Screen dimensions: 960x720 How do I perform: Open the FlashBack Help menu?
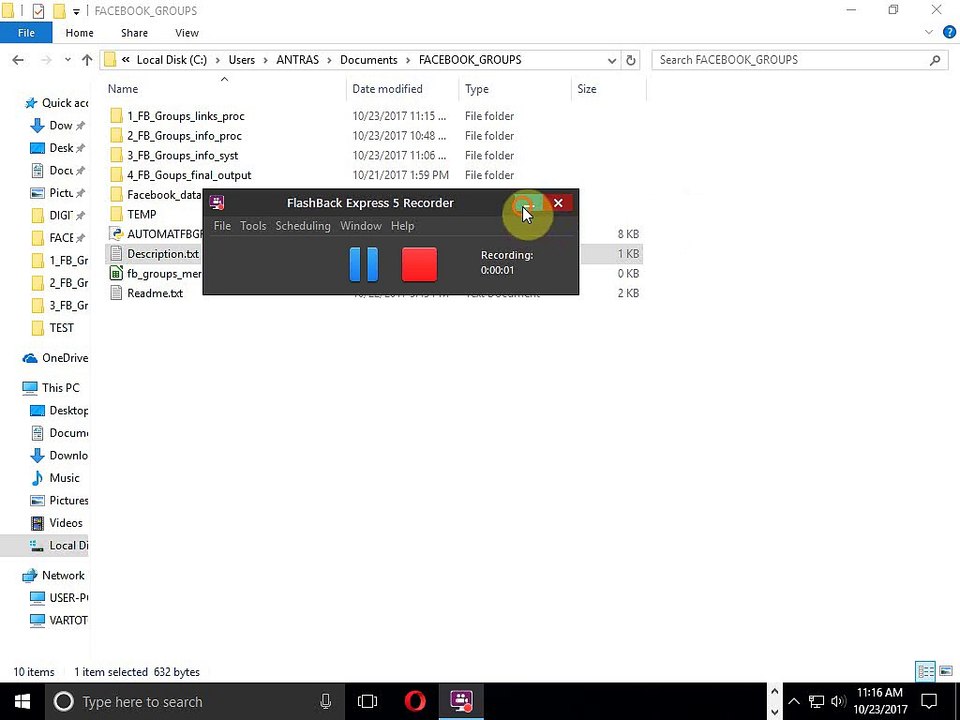402,226
